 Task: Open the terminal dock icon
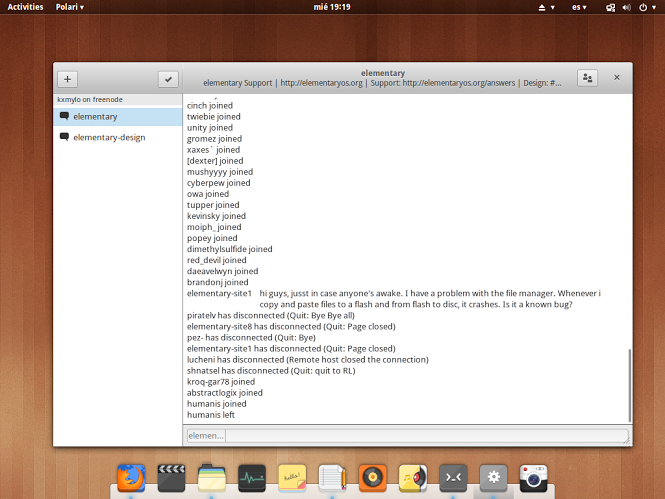coord(453,478)
